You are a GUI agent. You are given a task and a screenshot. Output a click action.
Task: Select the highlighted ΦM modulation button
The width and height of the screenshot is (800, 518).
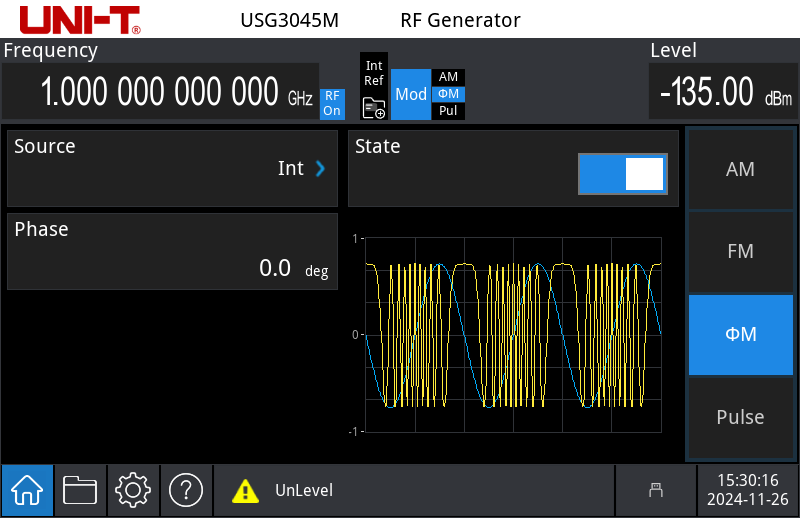pos(740,334)
